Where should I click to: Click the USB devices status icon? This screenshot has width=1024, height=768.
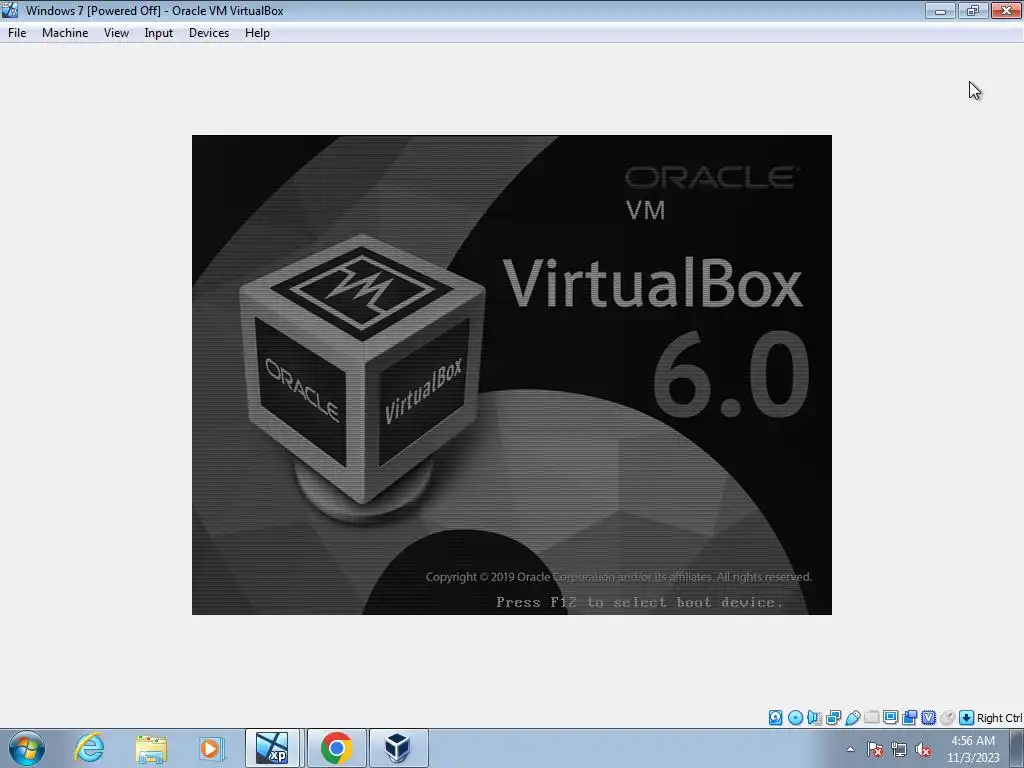852,718
